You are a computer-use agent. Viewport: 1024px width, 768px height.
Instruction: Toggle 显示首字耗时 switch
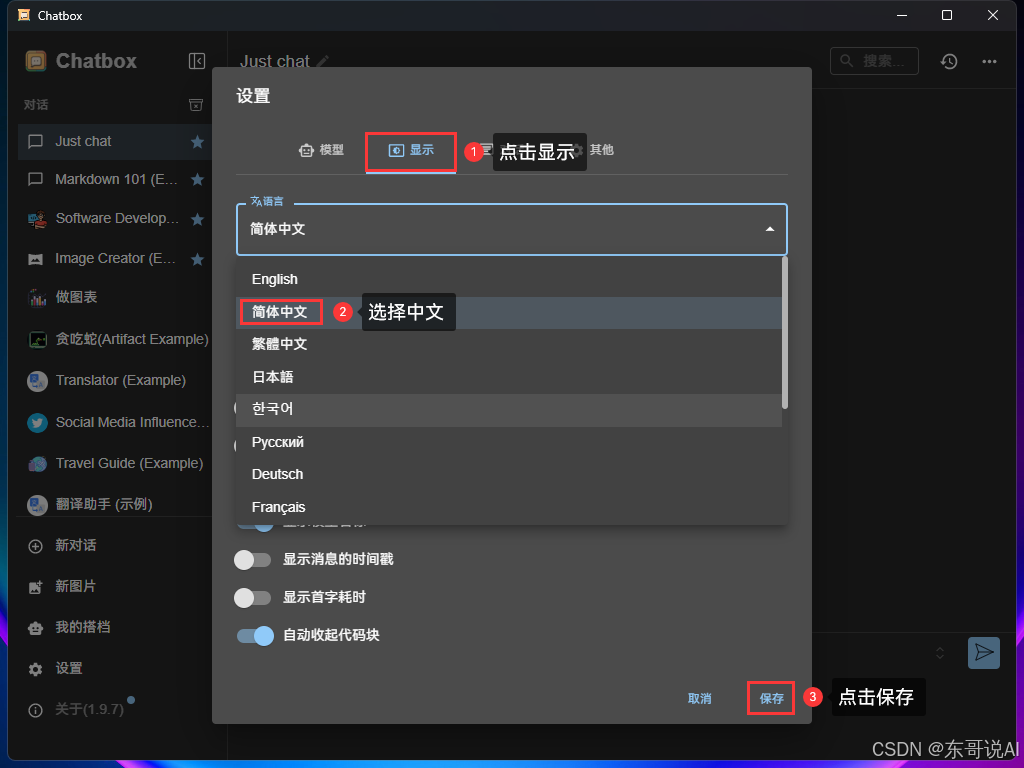pyautogui.click(x=253, y=598)
